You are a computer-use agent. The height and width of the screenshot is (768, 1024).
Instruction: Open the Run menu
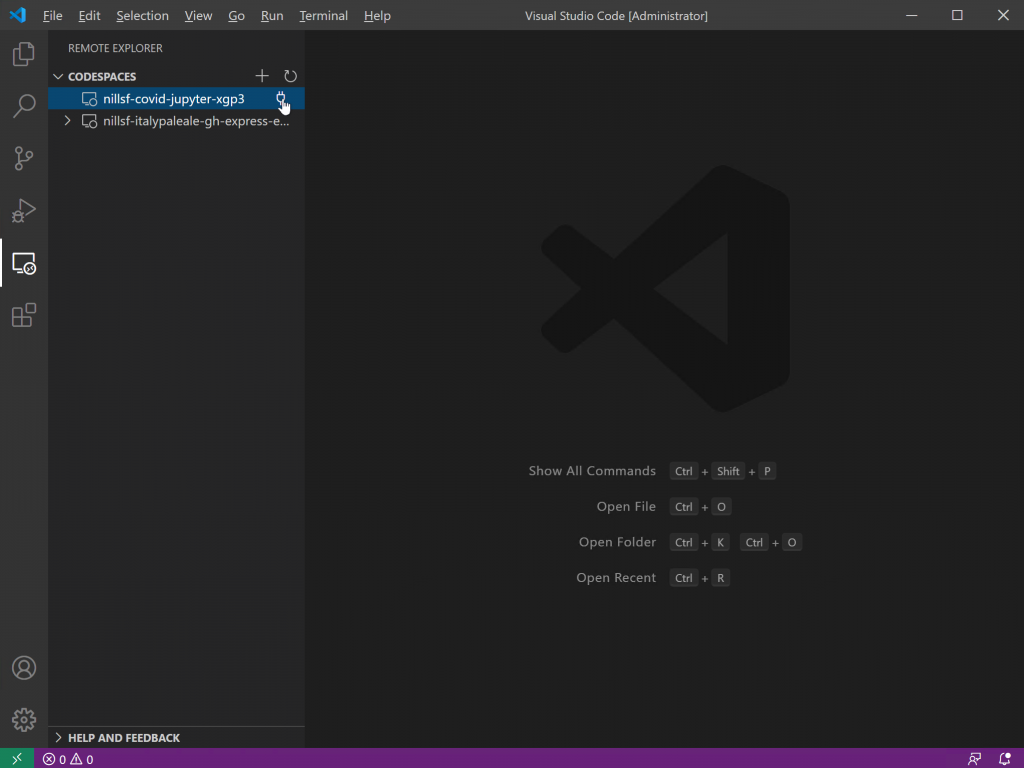coord(272,16)
